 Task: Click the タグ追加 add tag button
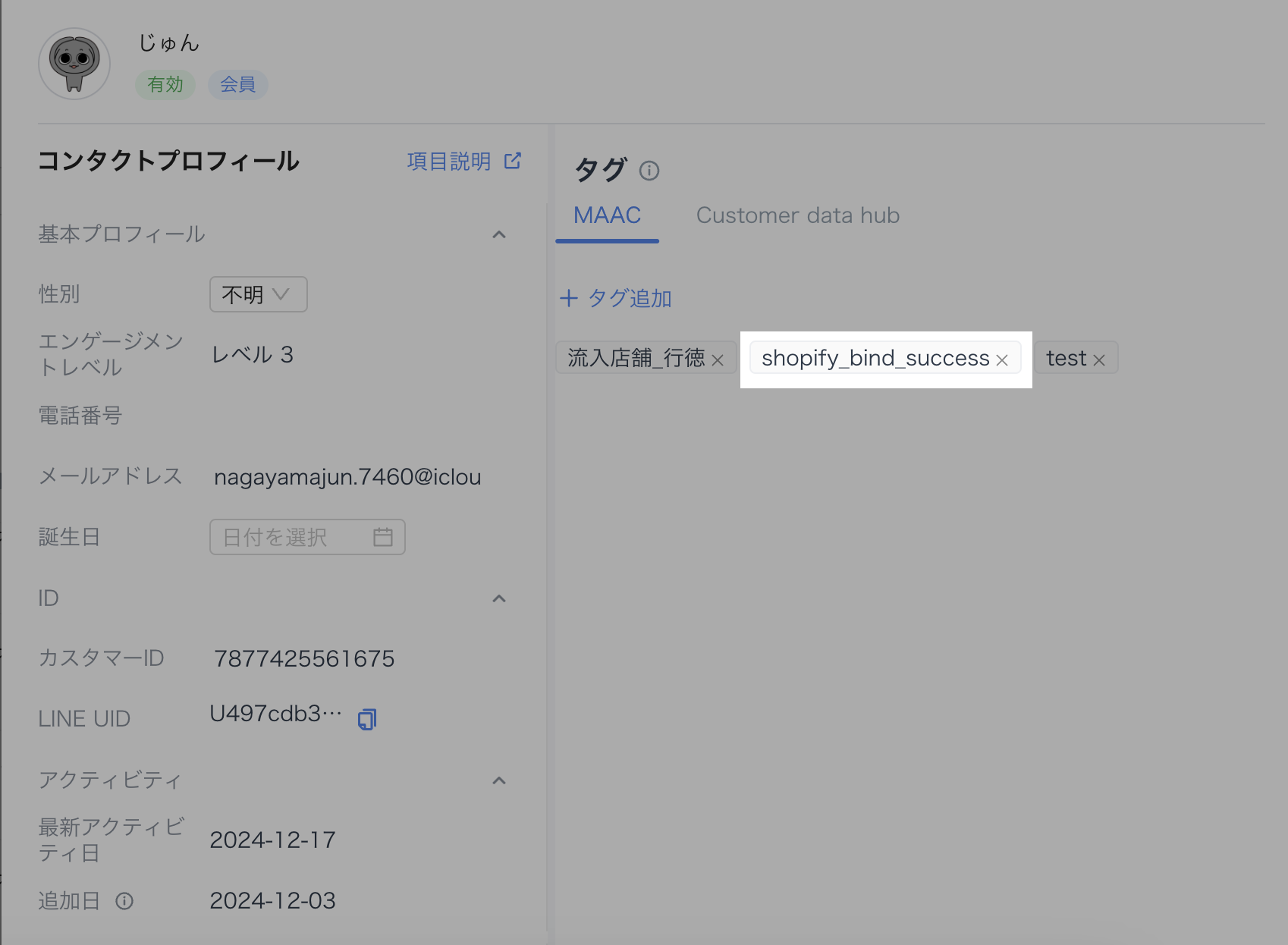click(x=616, y=298)
